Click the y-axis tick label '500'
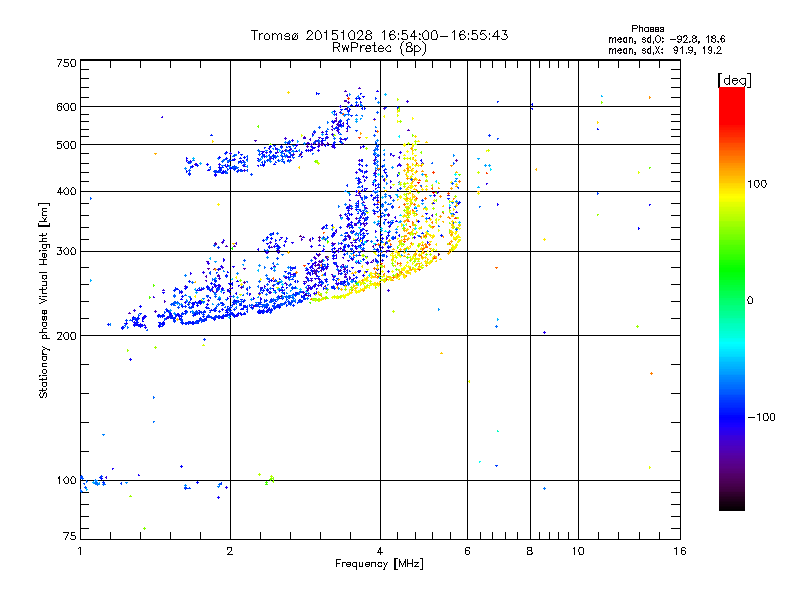Image resolution: width=800 pixels, height=600 pixels. pyautogui.click(x=66, y=145)
